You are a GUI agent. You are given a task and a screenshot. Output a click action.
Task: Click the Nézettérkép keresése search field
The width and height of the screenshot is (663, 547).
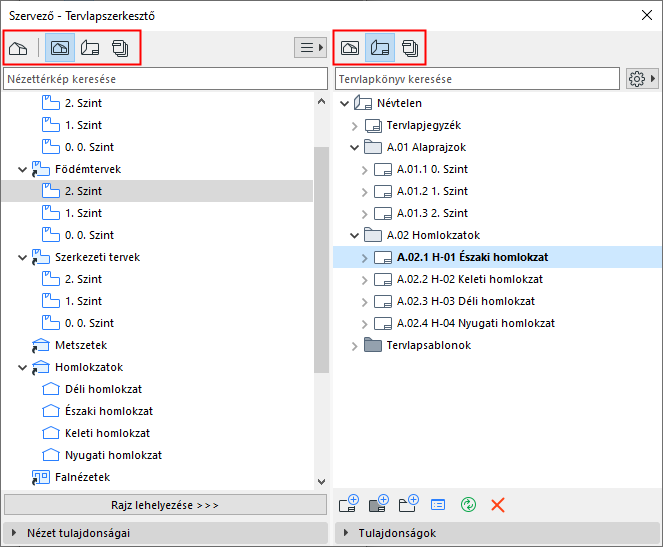click(x=165, y=79)
